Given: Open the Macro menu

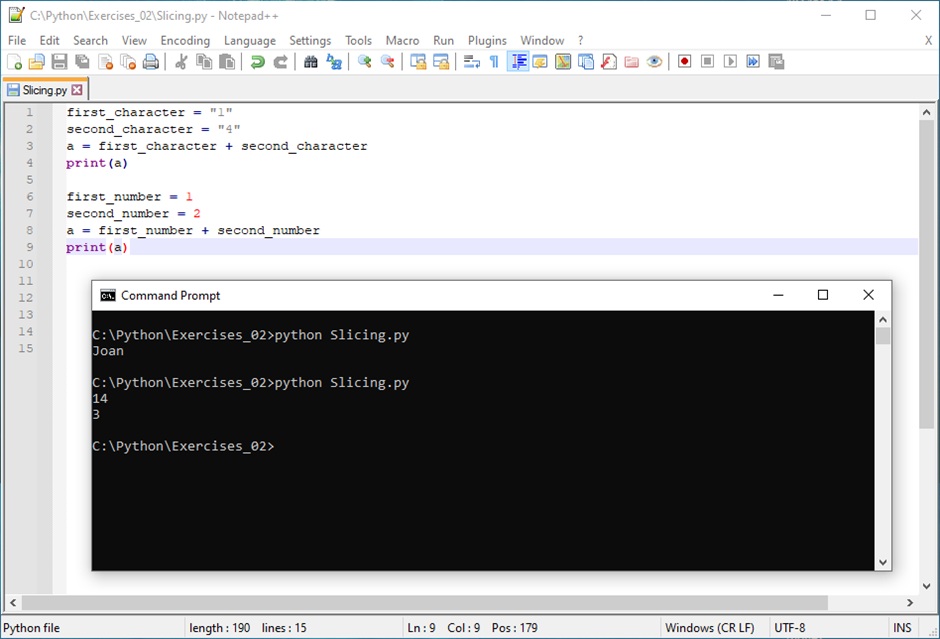Looking at the screenshot, I should 402,41.
